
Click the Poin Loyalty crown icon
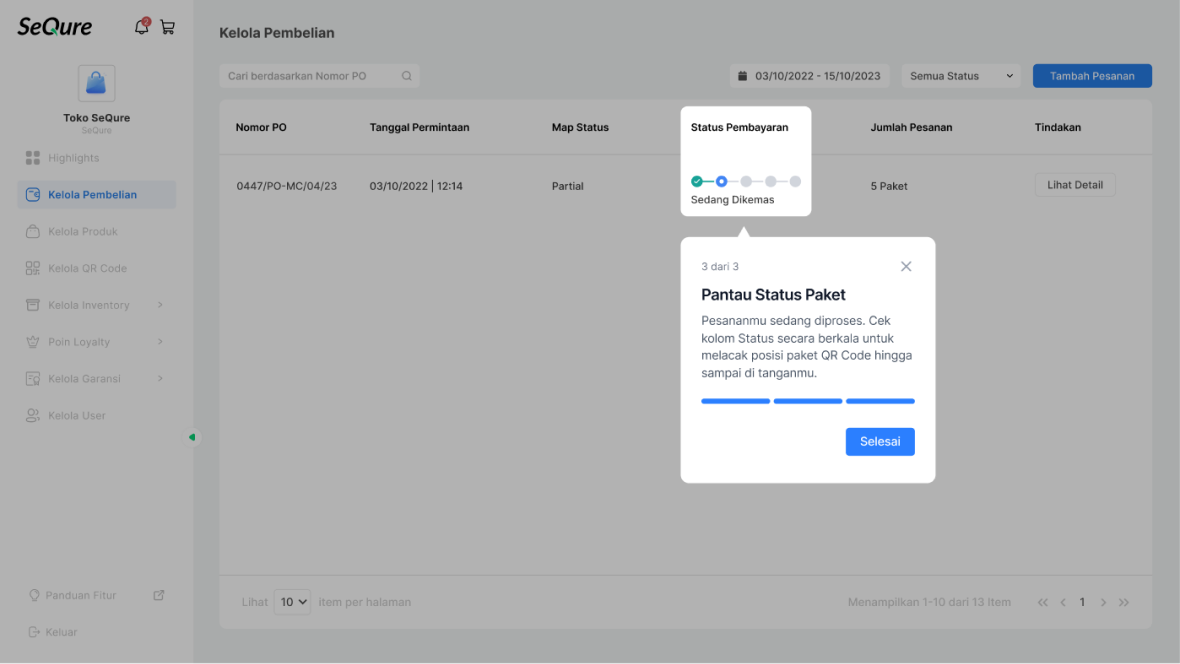(32, 342)
